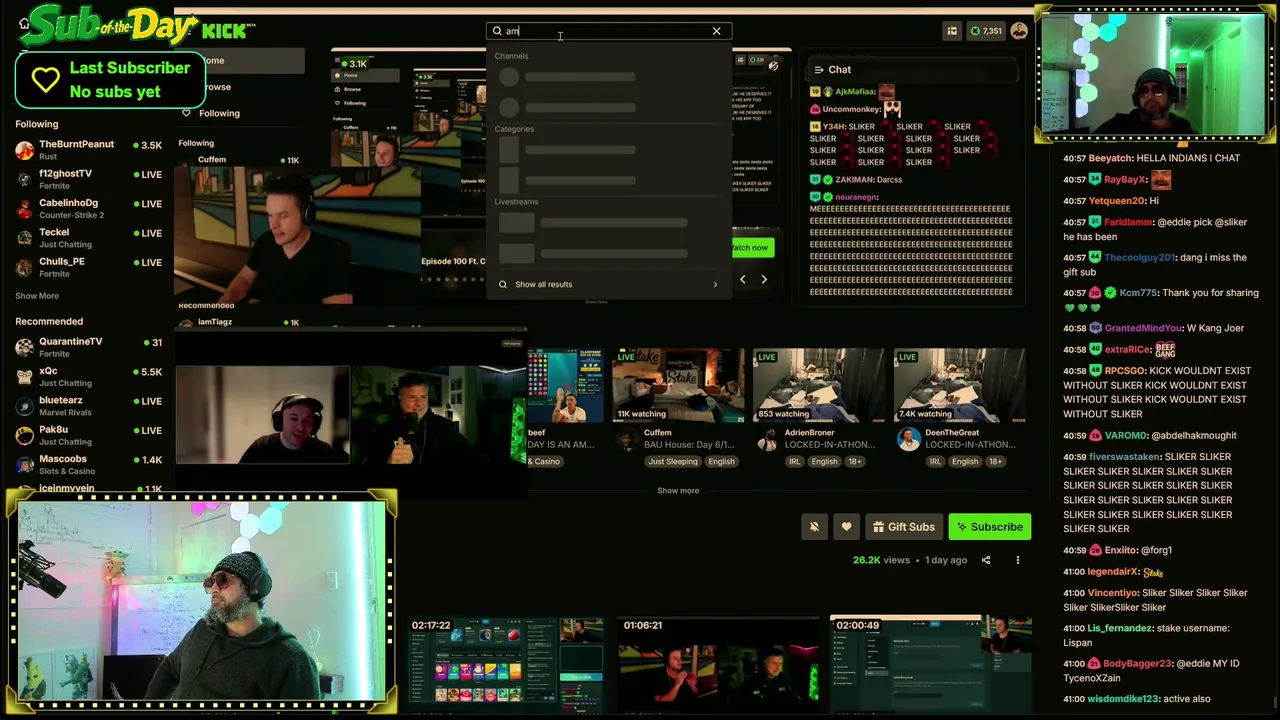The image size is (1280, 720).
Task: Open Chulls_PE channel in sidebar
Action: click(x=88, y=267)
